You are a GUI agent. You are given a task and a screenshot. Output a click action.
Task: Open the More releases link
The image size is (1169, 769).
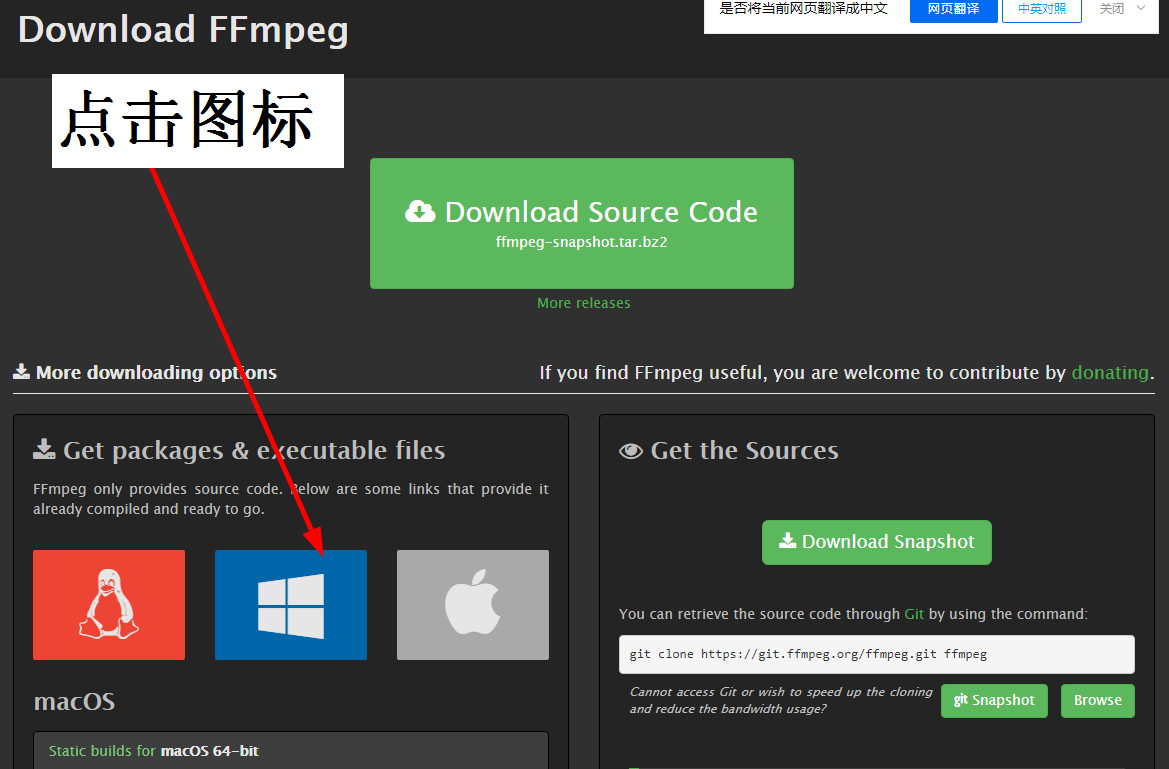click(584, 303)
